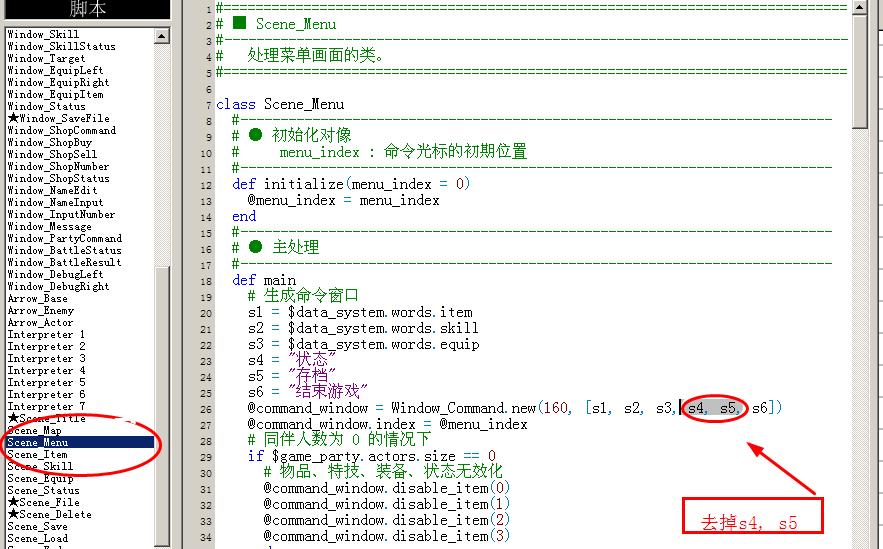Select Window_ShopSell script entry

pos(52,155)
